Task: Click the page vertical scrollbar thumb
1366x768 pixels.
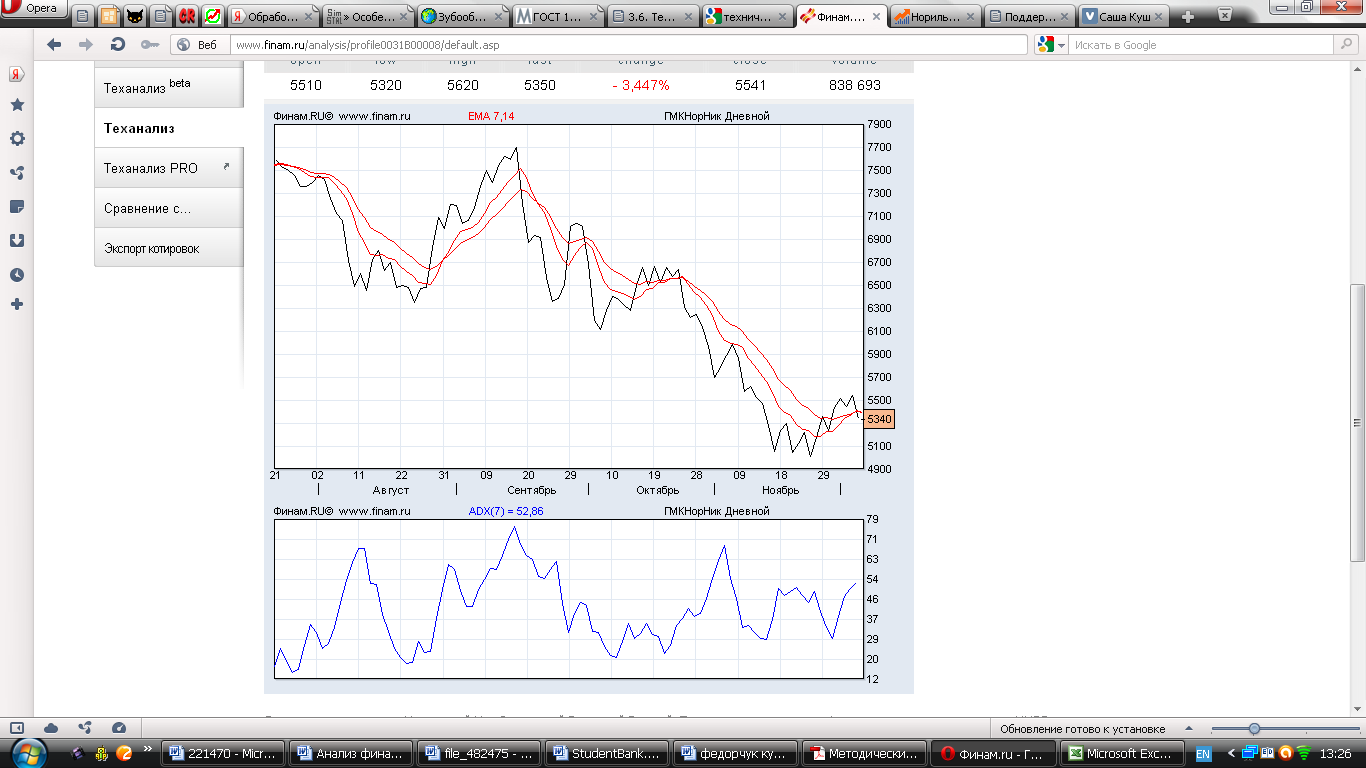Action: pos(1358,423)
